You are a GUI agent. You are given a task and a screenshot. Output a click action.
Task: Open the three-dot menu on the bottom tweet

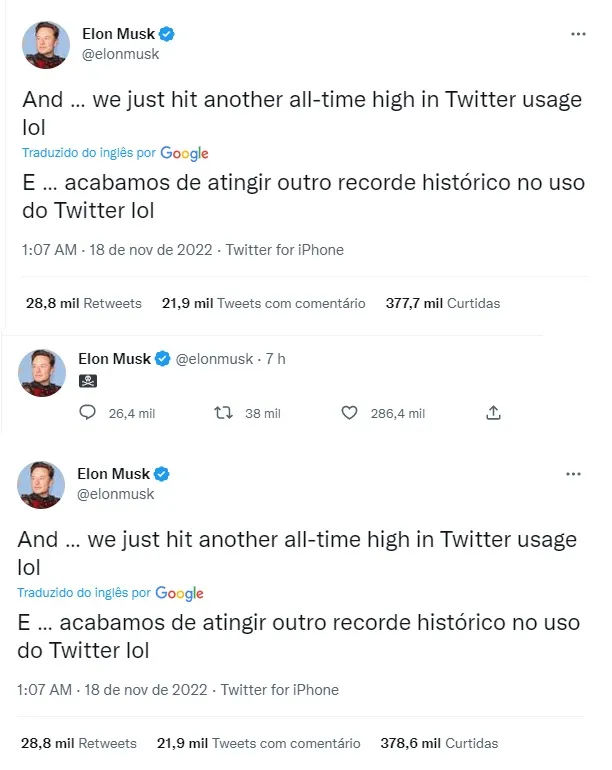tap(574, 473)
